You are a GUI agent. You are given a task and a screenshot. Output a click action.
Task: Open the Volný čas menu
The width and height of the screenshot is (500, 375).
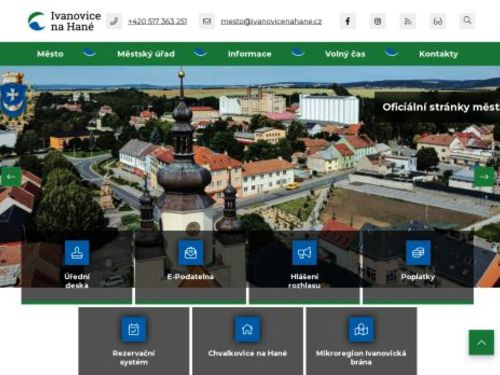(x=345, y=54)
